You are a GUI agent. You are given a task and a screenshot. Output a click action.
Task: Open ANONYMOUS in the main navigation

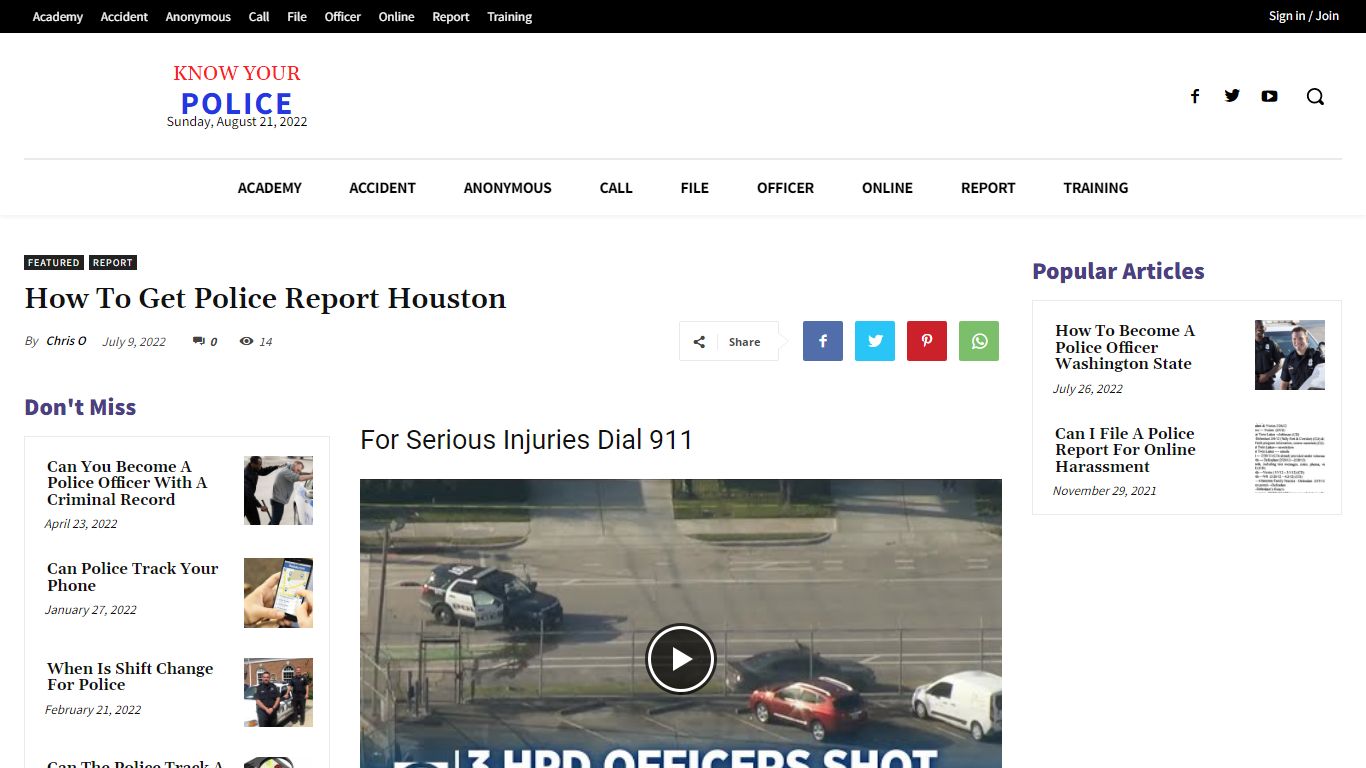[508, 188]
